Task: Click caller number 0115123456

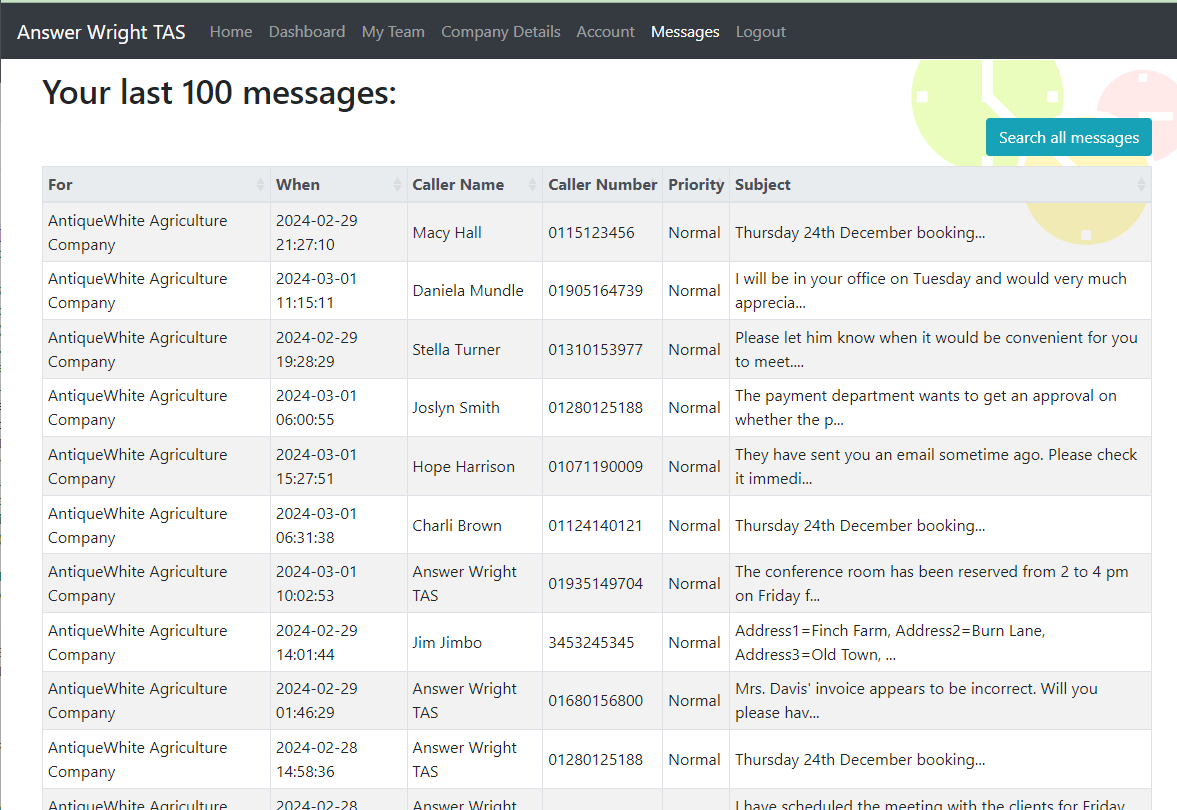Action: (x=592, y=233)
